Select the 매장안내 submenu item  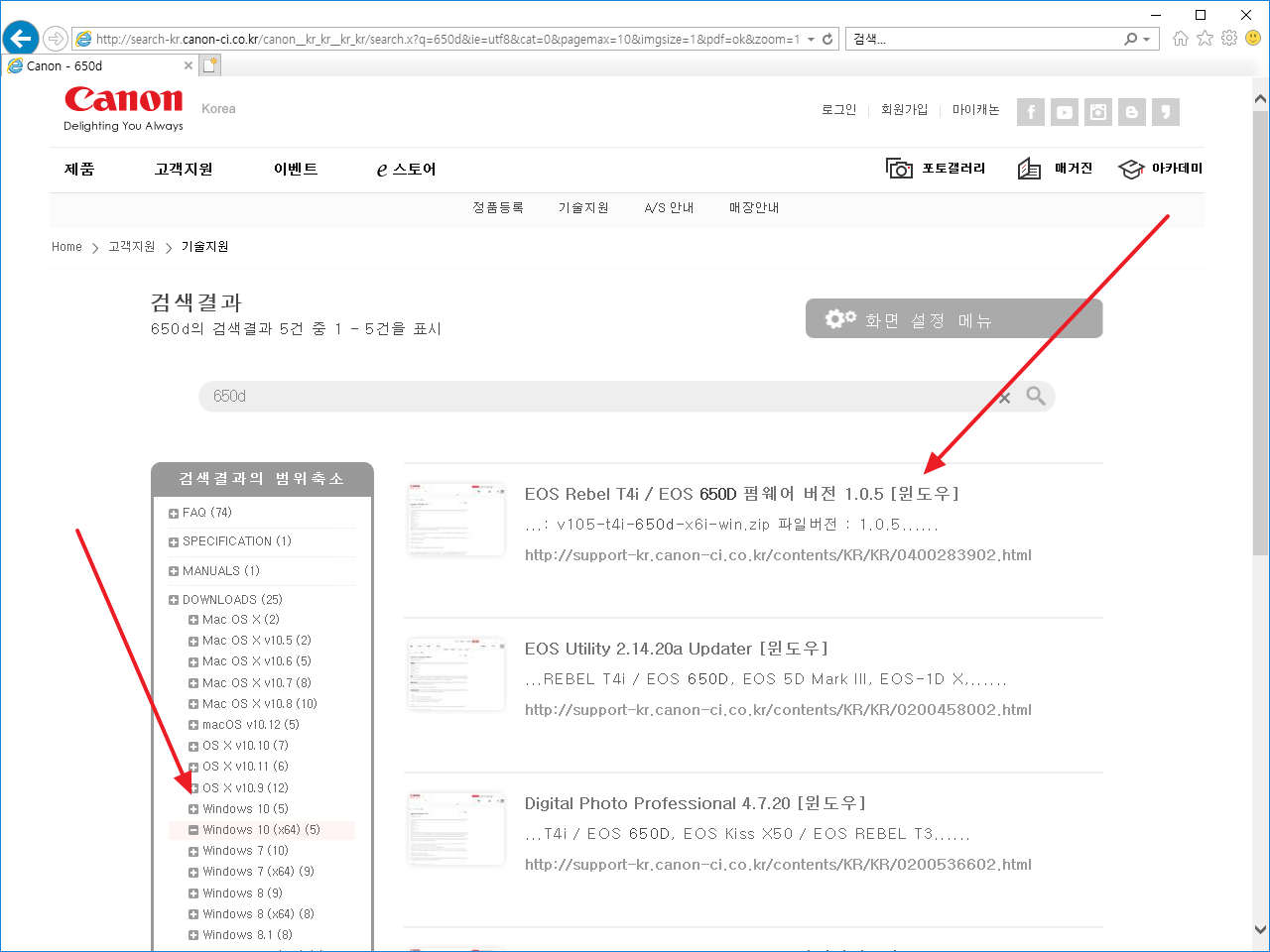pyautogui.click(x=754, y=207)
